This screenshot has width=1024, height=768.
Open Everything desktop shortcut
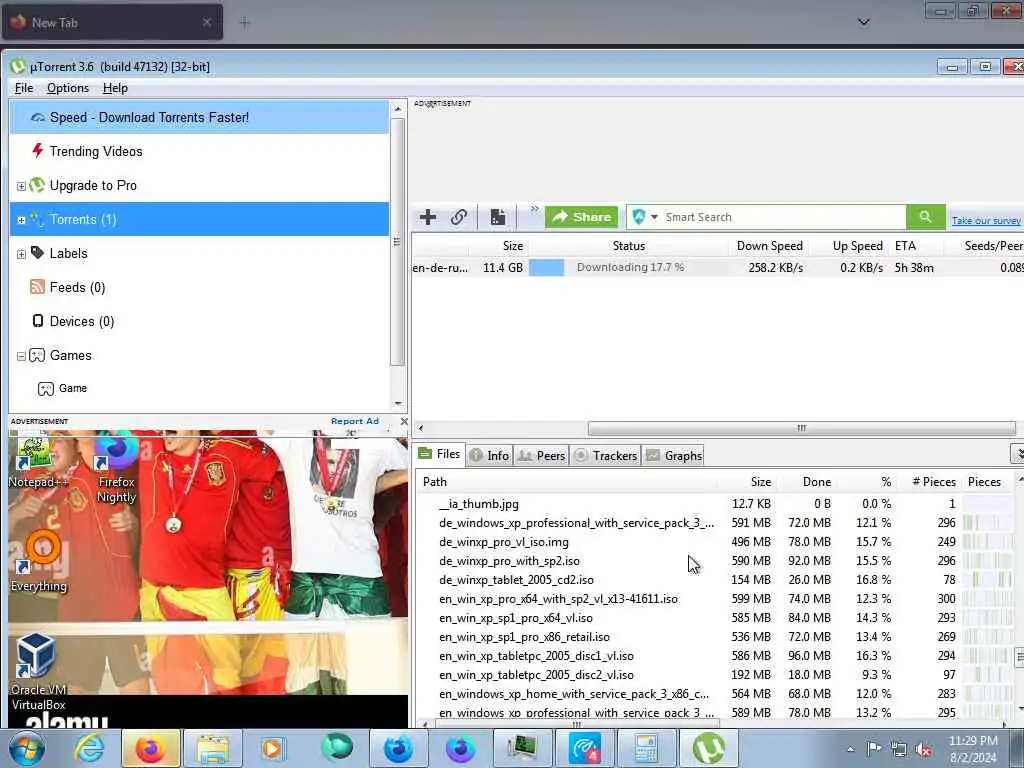pyautogui.click(x=39, y=562)
